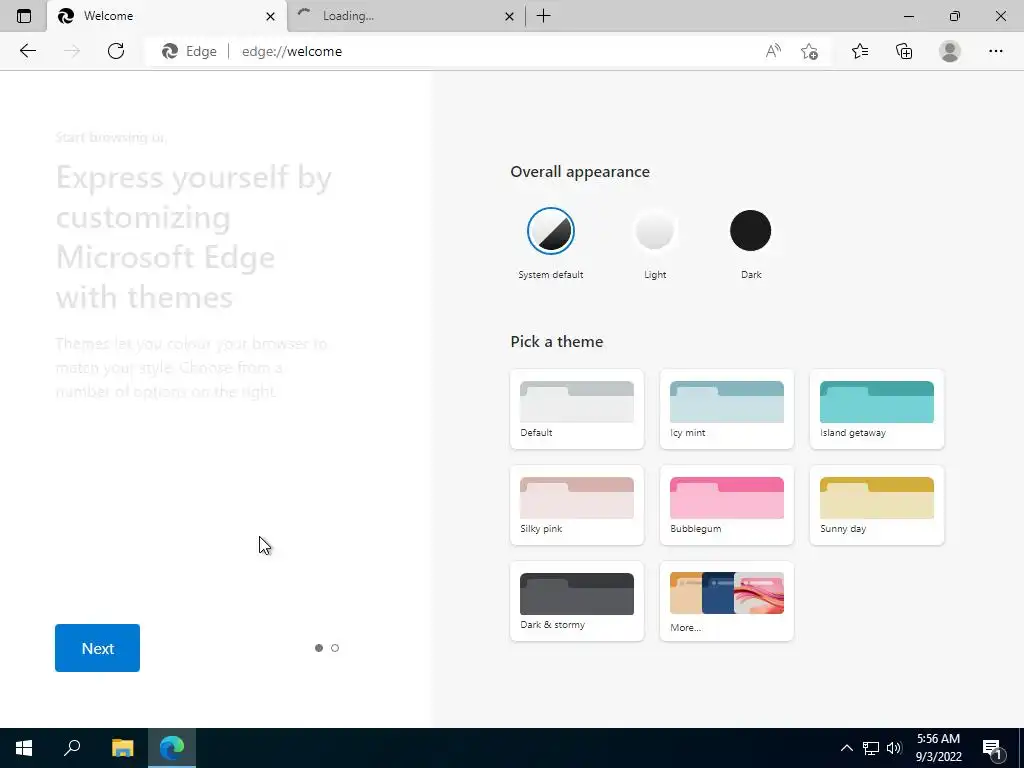The height and width of the screenshot is (768, 1024).
Task: Restore down the Edge window
Action: pos(955,16)
